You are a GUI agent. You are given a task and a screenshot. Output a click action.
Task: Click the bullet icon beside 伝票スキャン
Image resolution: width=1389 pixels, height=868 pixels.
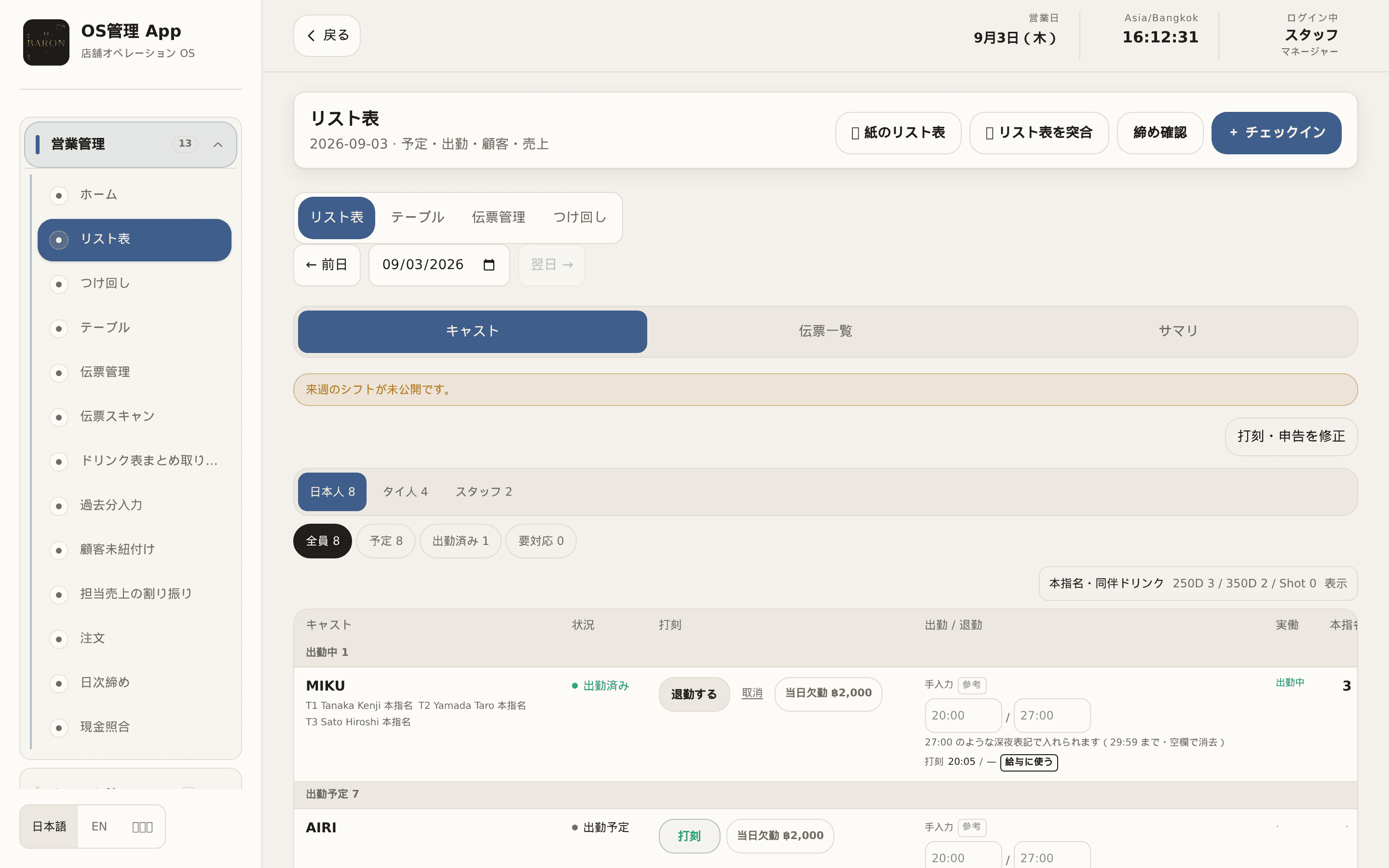click(x=58, y=417)
